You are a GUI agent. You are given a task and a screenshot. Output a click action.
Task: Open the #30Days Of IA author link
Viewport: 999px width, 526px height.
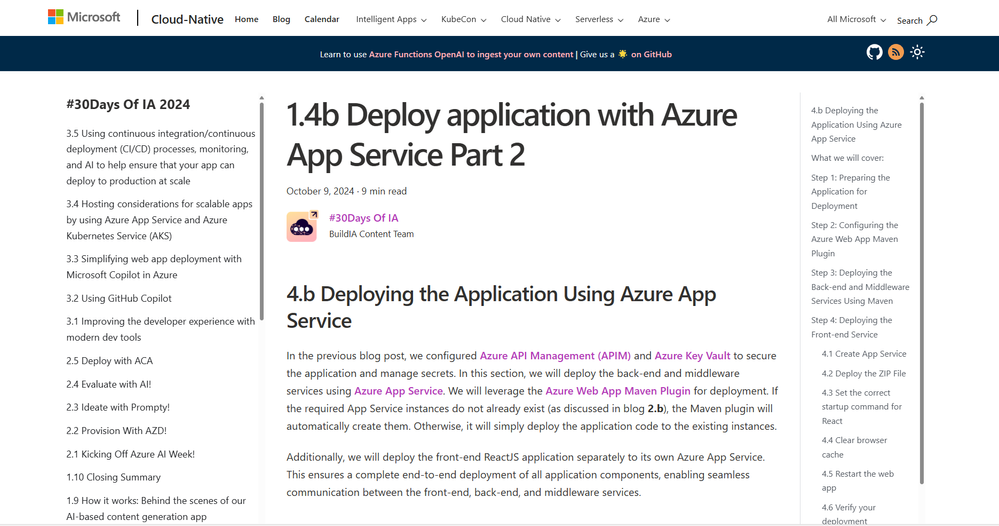363,218
